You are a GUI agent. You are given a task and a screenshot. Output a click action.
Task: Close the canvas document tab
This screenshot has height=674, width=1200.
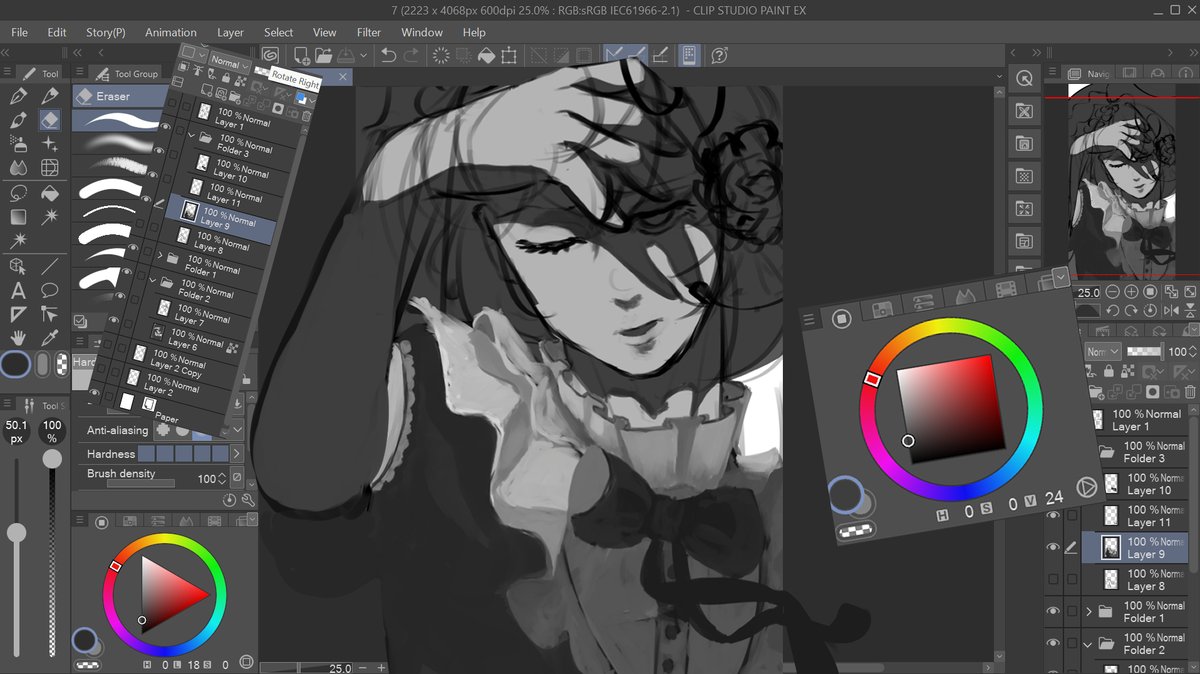343,76
